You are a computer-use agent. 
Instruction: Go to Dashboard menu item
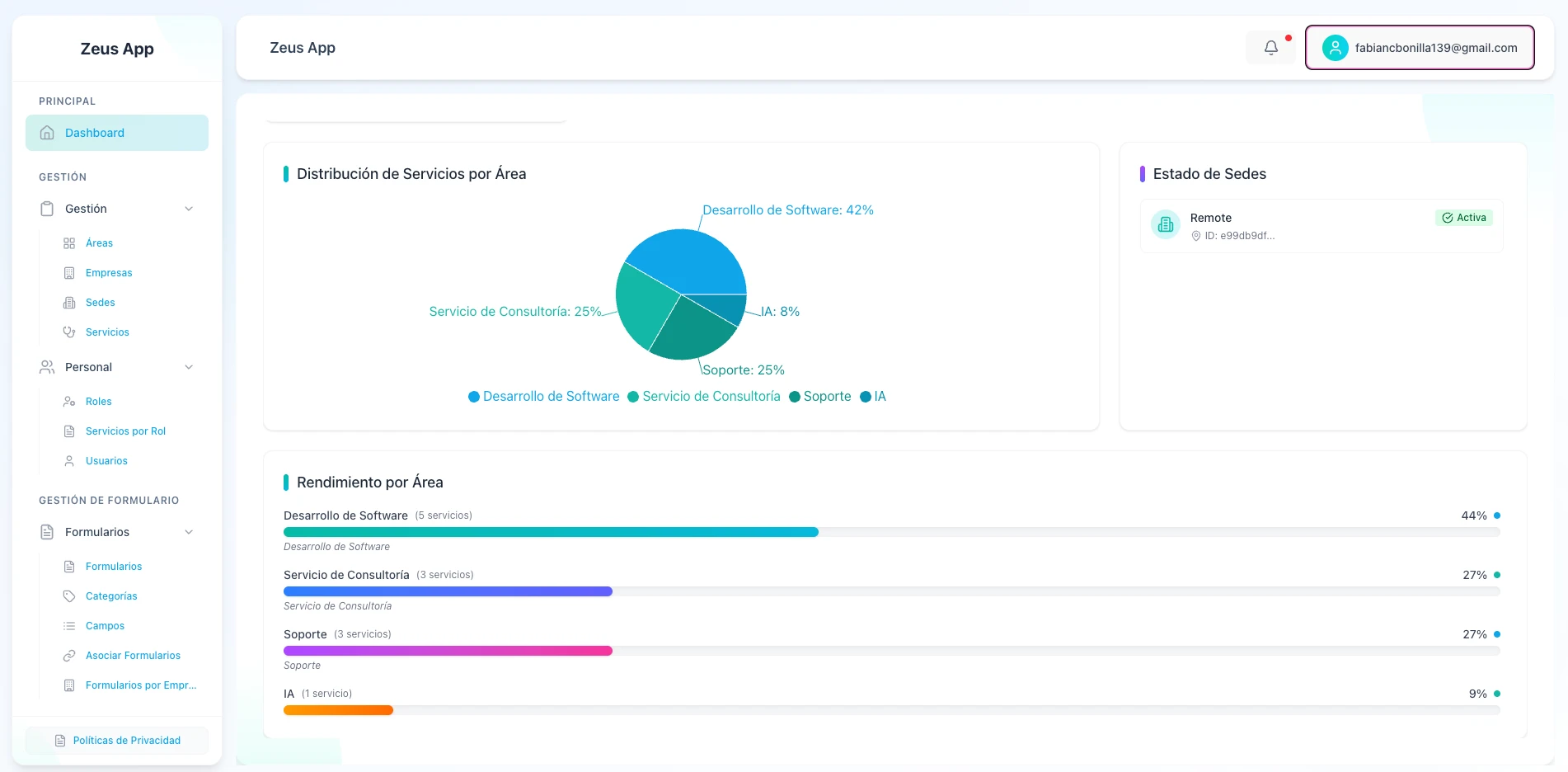point(117,133)
